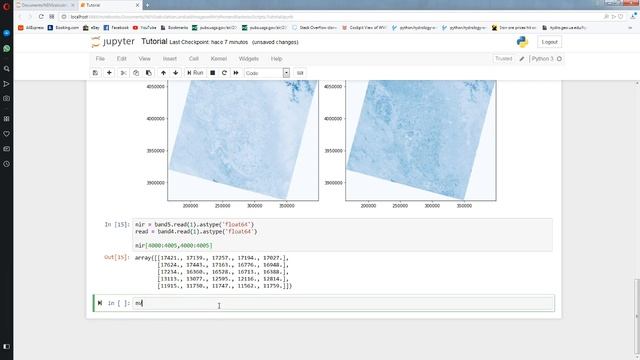The image size is (640, 360).
Task: Interrupt the kernel with the stop icon
Action: pos(213,73)
